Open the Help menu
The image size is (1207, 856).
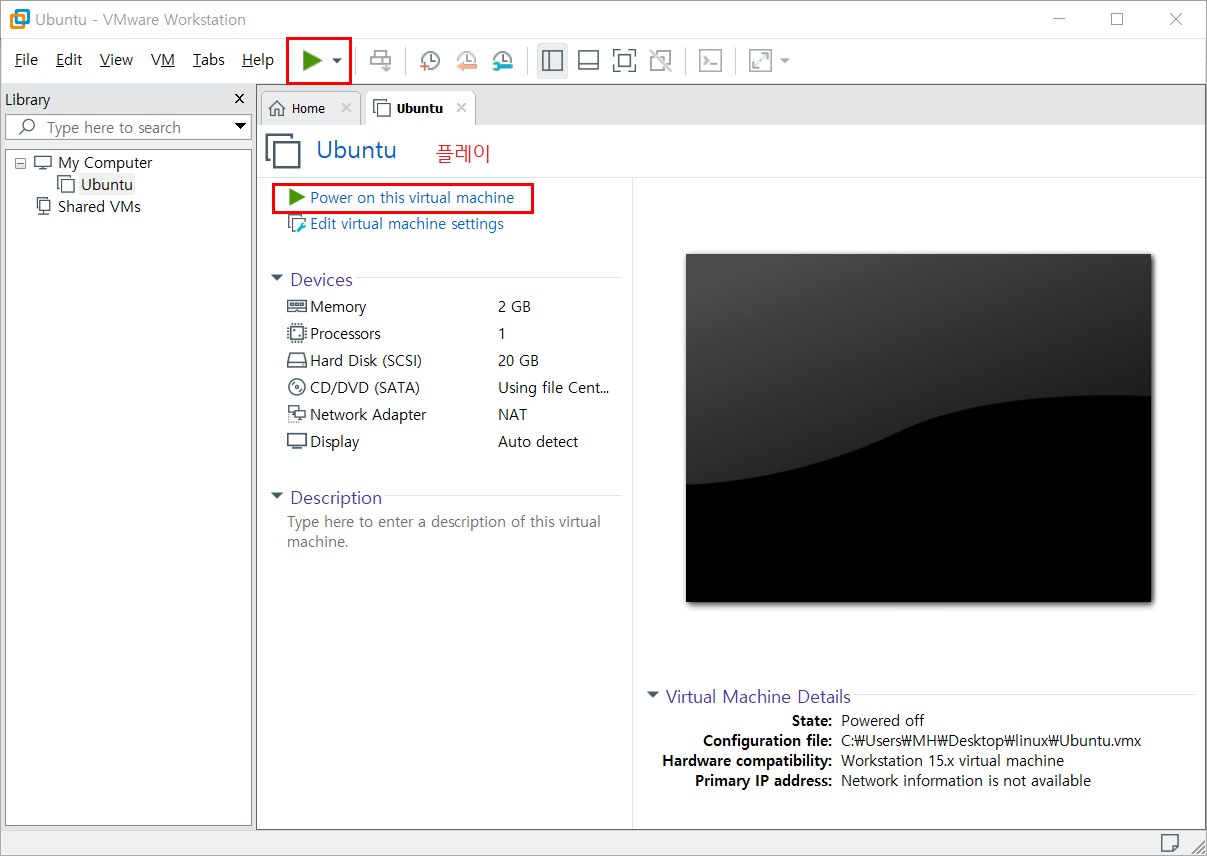pyautogui.click(x=258, y=60)
